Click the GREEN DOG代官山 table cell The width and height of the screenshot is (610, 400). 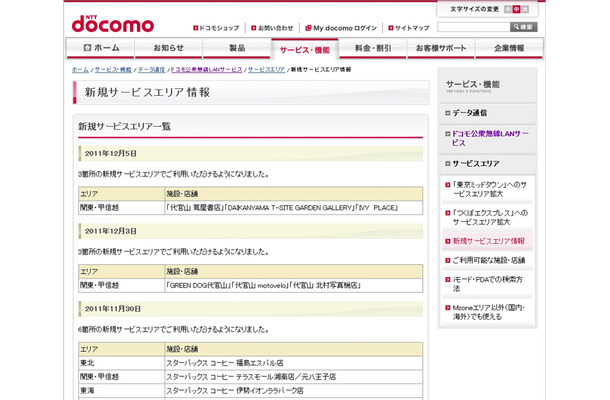click(293, 285)
